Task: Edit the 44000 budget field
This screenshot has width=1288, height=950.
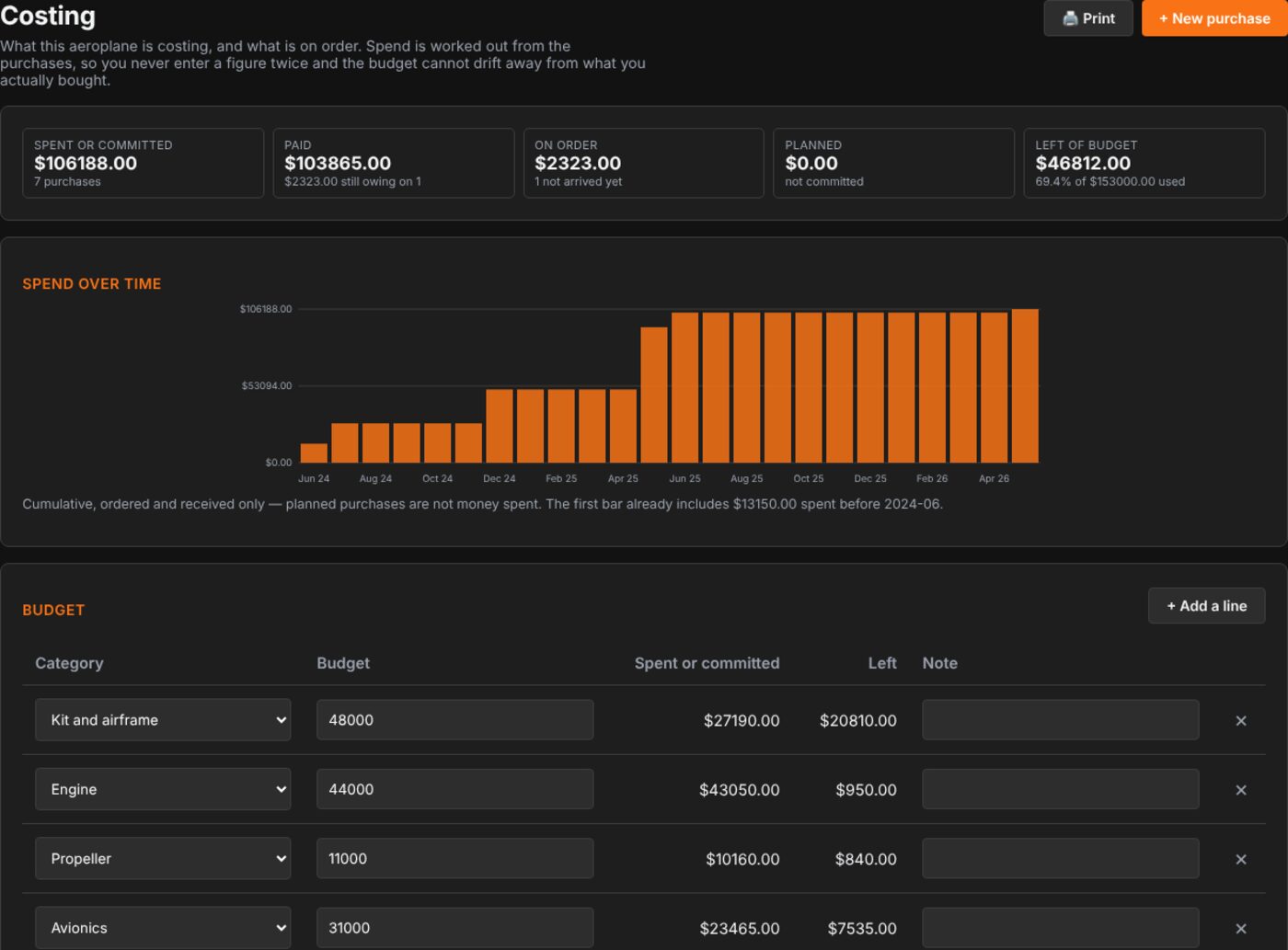Action: [x=454, y=789]
